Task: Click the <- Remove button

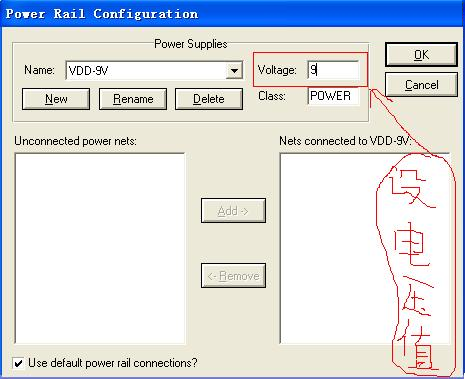Action: (x=233, y=276)
